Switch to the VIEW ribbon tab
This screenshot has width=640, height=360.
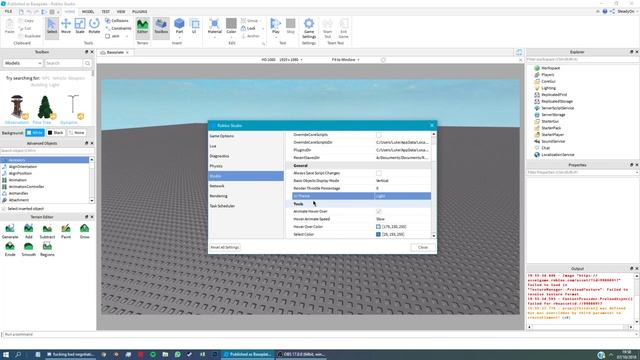[121, 11]
